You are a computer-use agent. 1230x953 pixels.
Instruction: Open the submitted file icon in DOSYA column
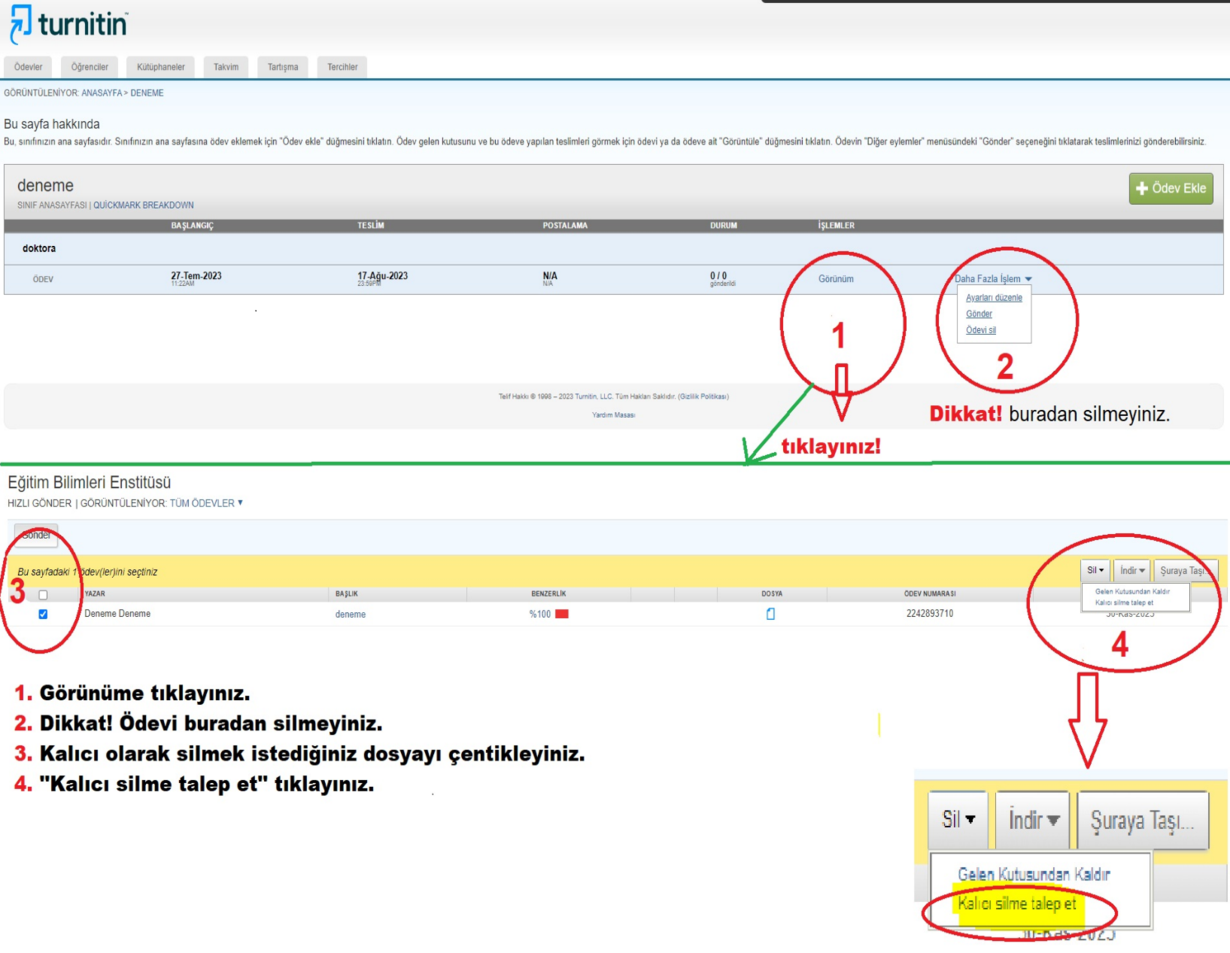pos(770,614)
